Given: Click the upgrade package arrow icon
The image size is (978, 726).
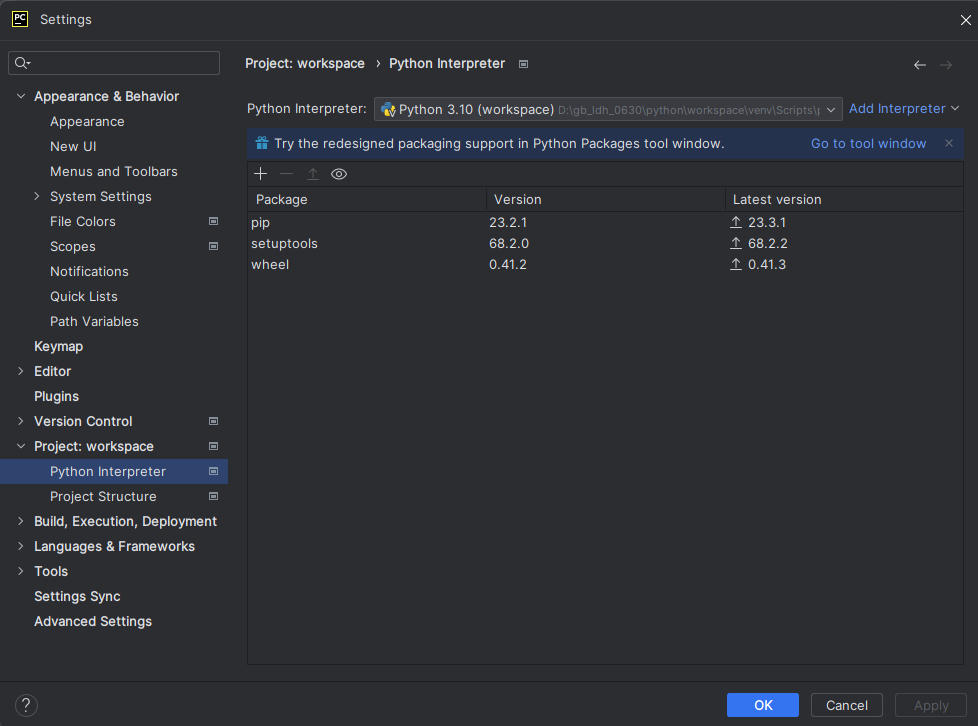Looking at the screenshot, I should click(x=312, y=174).
